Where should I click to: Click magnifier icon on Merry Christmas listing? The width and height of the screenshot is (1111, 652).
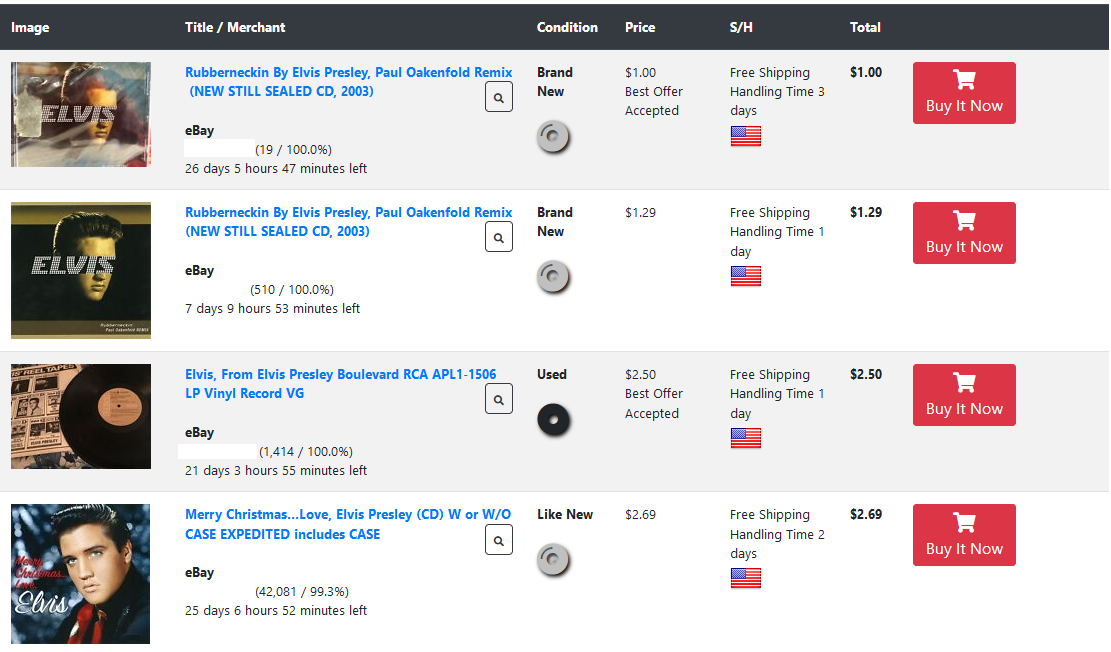tap(498, 540)
